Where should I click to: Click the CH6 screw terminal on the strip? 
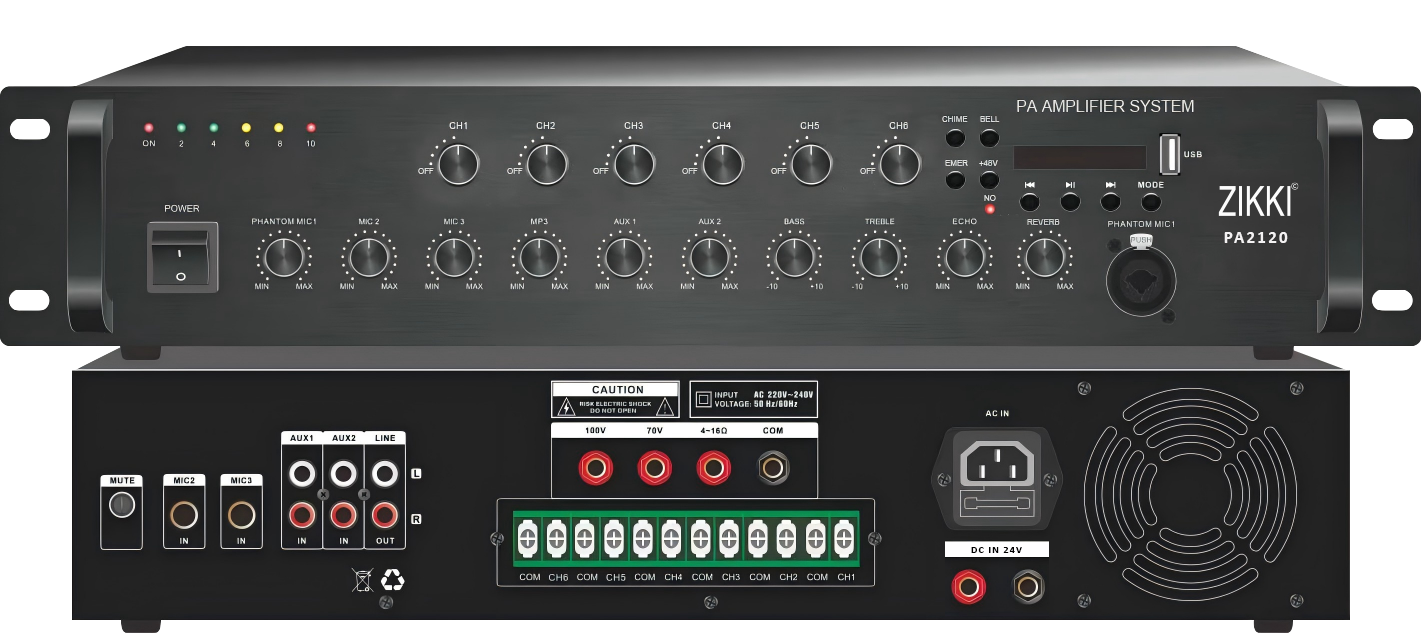point(557,540)
